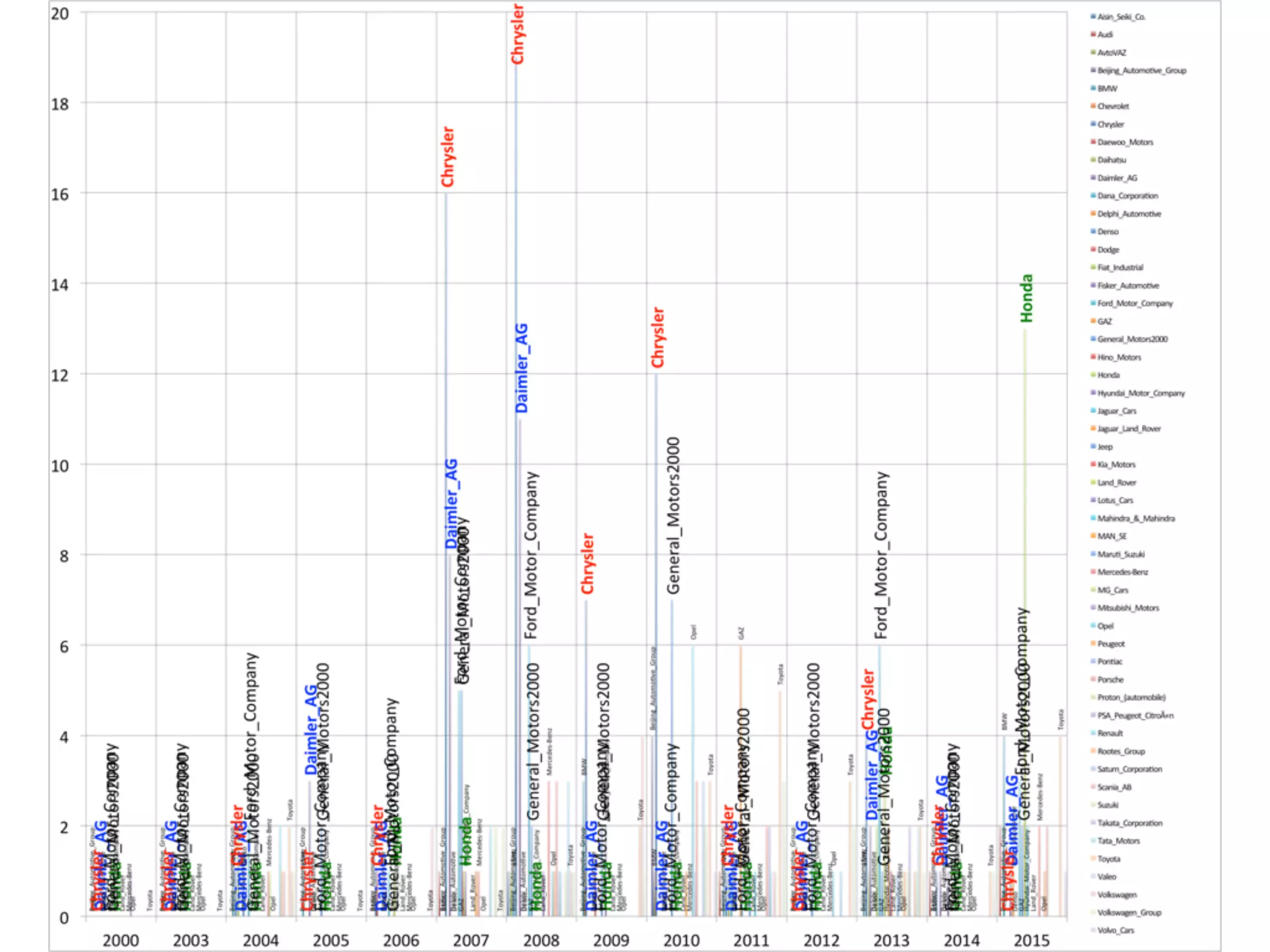The image size is (1270, 952).
Task: Select the y-axis value 20
Action: (x=60, y=14)
